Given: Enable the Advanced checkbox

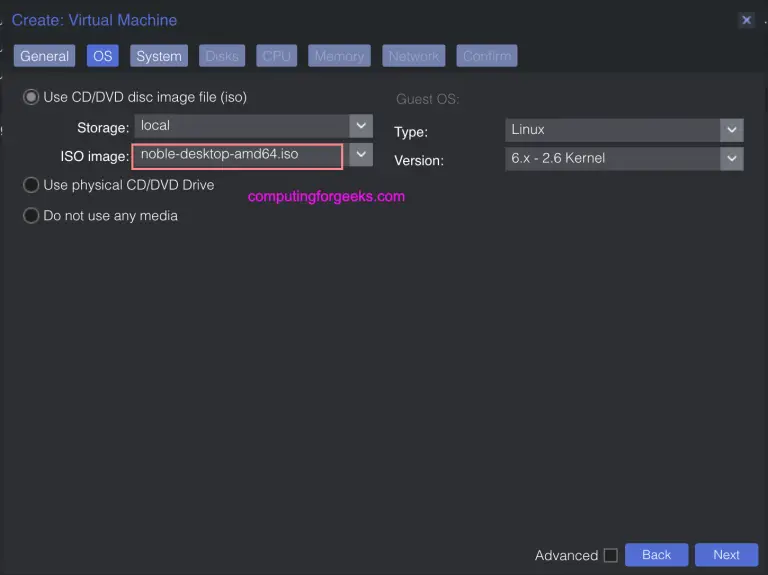Looking at the screenshot, I should pos(610,555).
